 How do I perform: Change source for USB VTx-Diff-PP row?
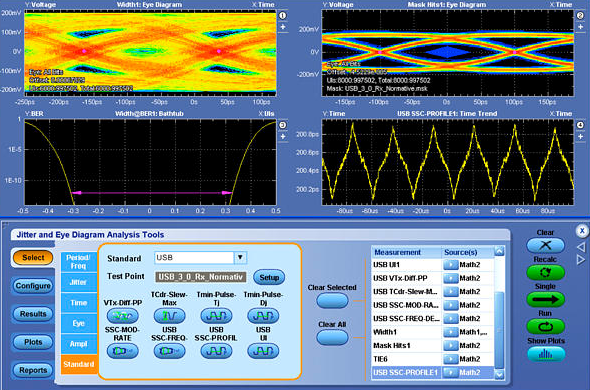pyautogui.click(x=450, y=278)
